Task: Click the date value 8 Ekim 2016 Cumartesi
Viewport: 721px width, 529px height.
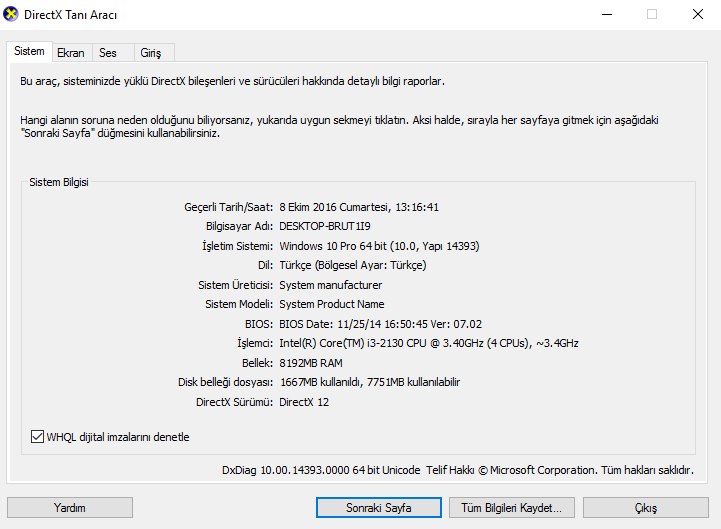Action: point(334,207)
